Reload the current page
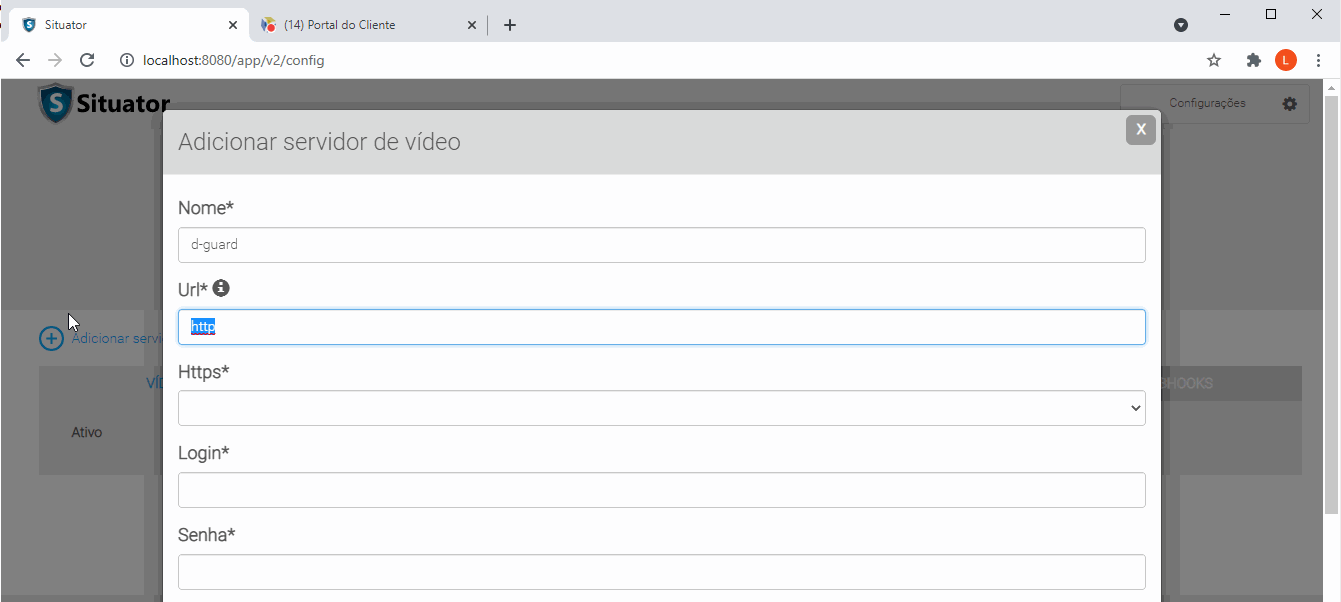1341x602 pixels. (87, 60)
